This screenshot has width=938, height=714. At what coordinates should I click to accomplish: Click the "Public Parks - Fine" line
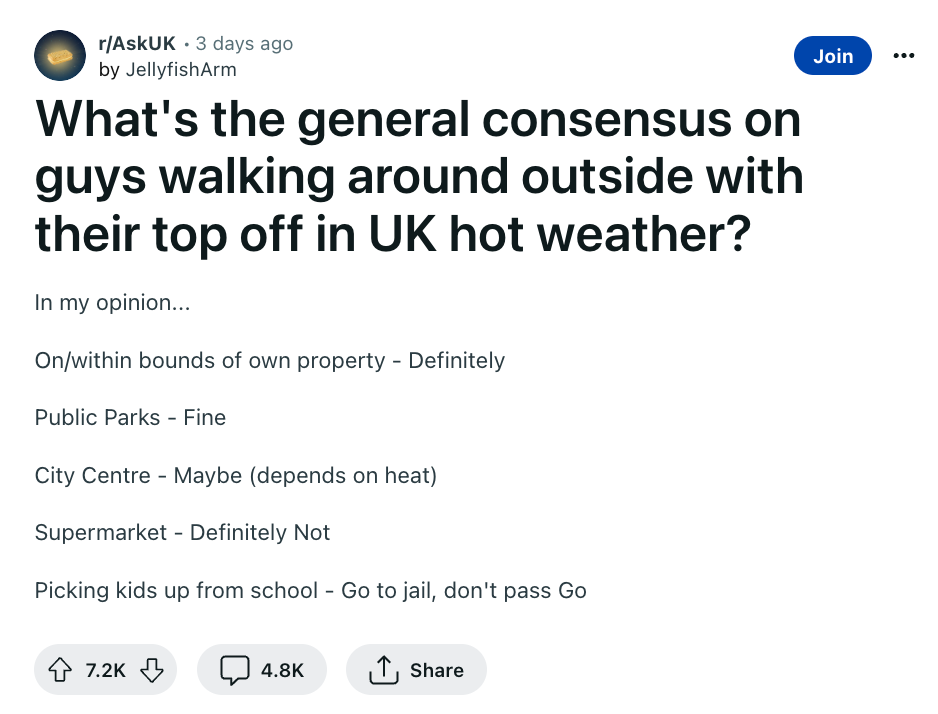[130, 417]
